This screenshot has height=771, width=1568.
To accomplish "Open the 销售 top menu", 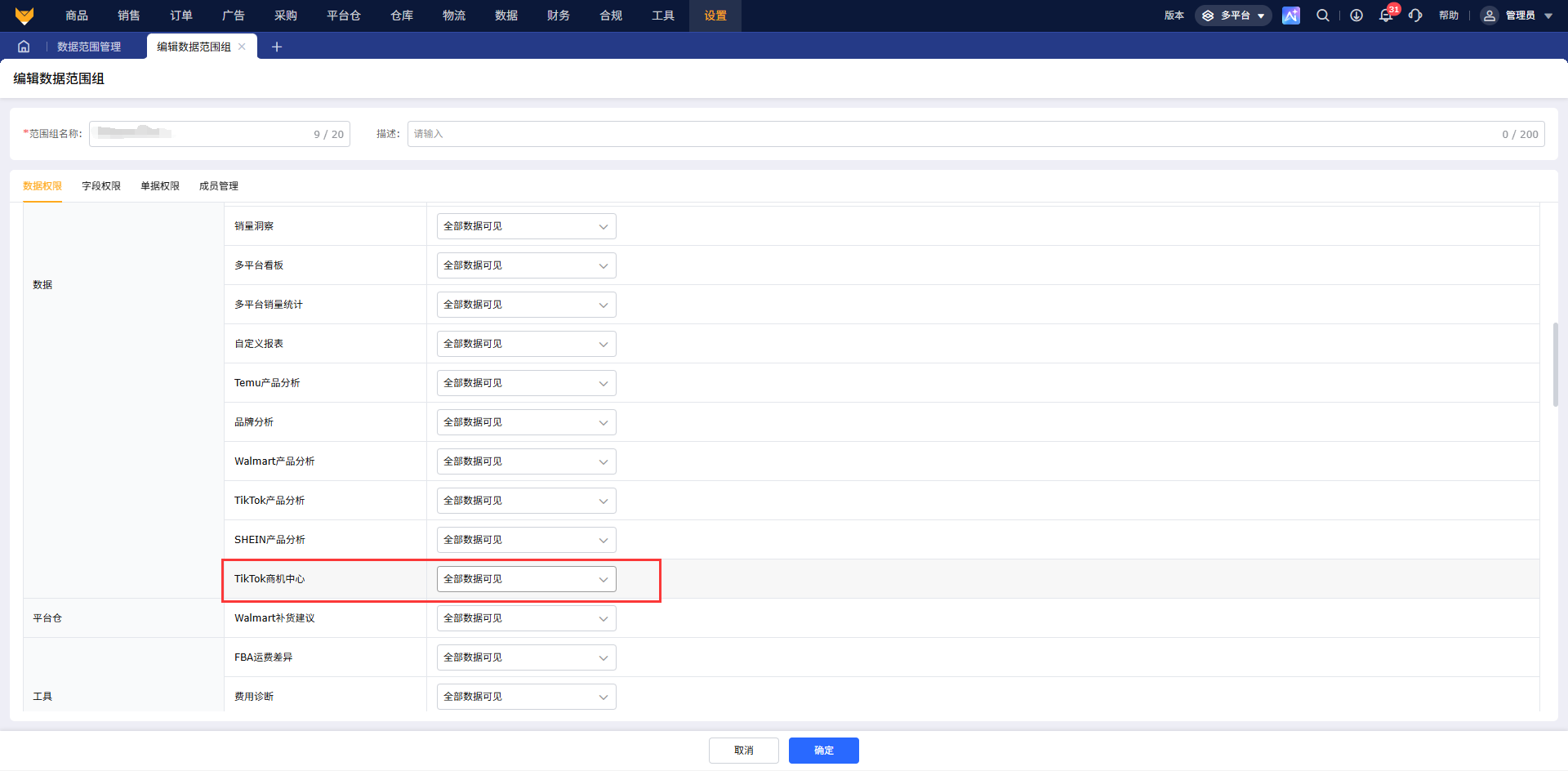I will 129,16.
